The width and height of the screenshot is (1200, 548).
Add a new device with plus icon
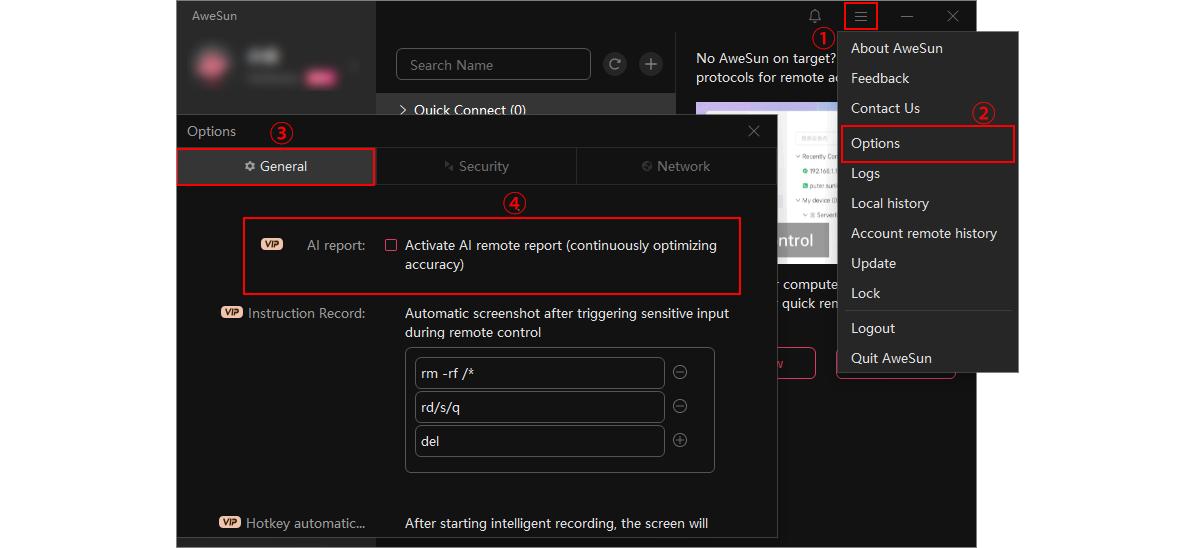coord(651,65)
